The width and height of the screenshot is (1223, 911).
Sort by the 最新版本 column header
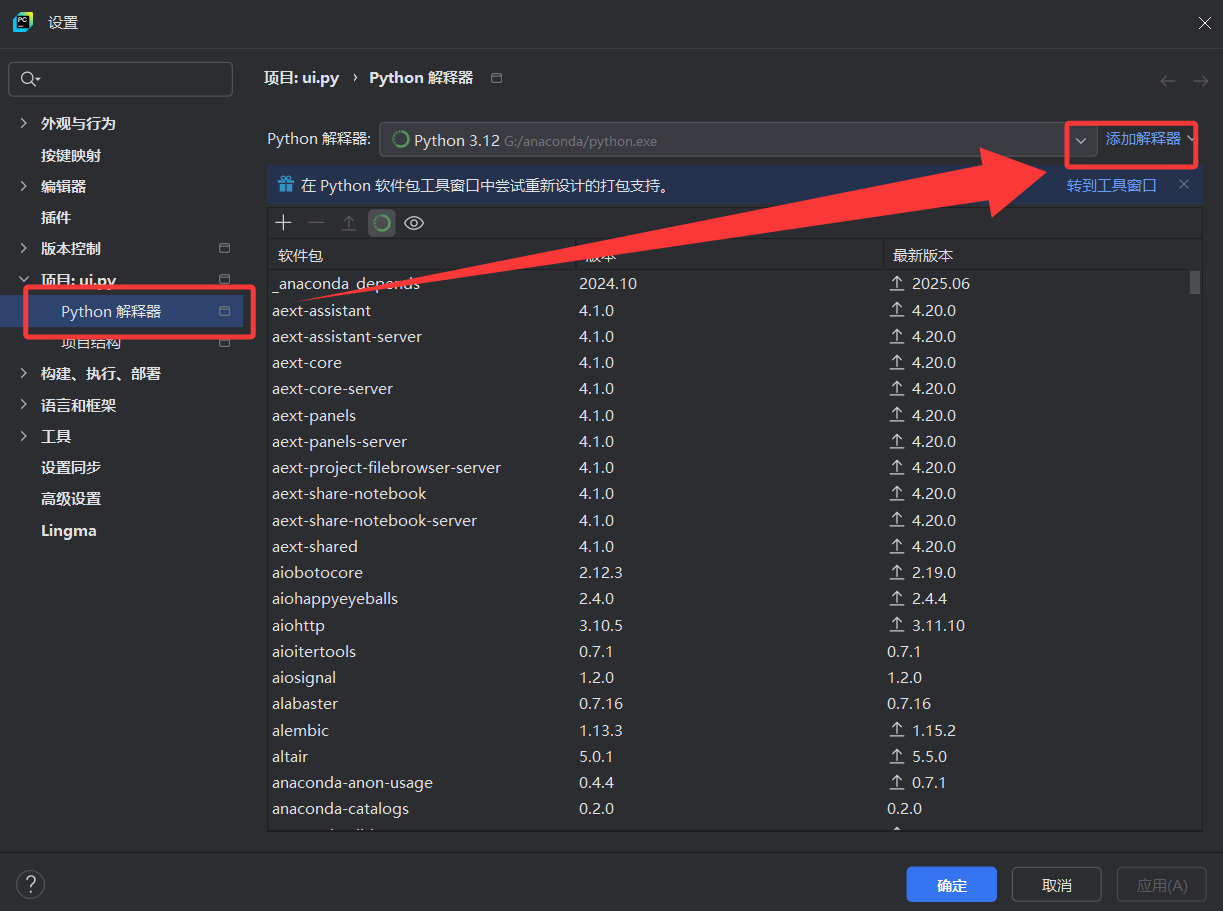coord(1044,255)
